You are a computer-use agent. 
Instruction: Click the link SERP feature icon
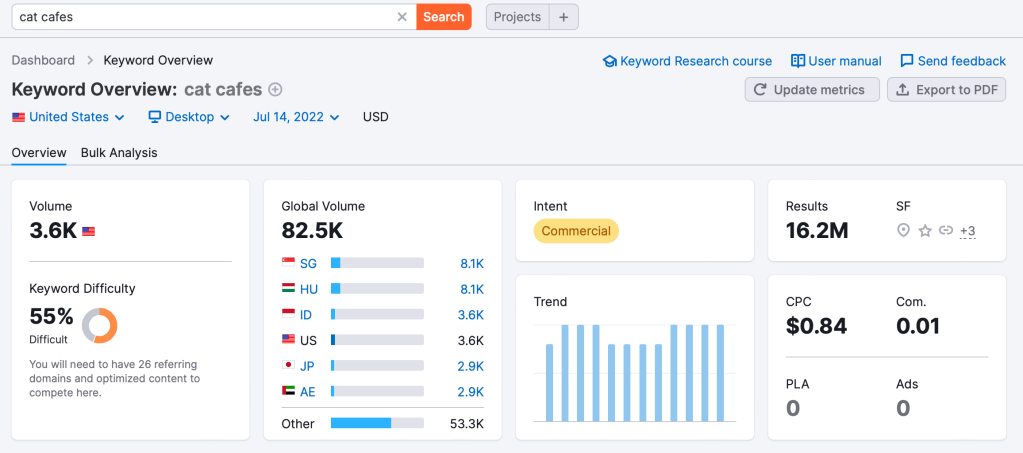[x=946, y=231]
